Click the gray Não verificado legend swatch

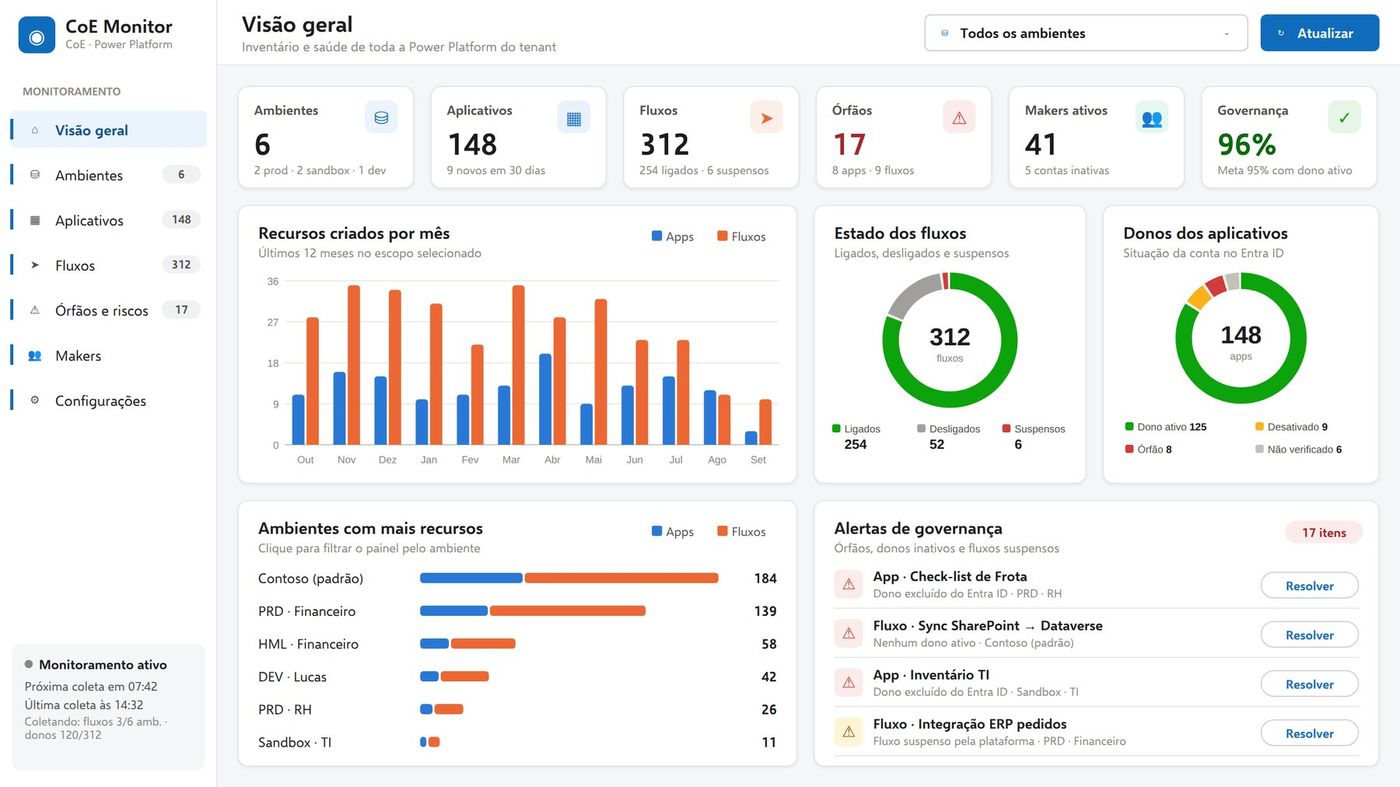(1259, 449)
